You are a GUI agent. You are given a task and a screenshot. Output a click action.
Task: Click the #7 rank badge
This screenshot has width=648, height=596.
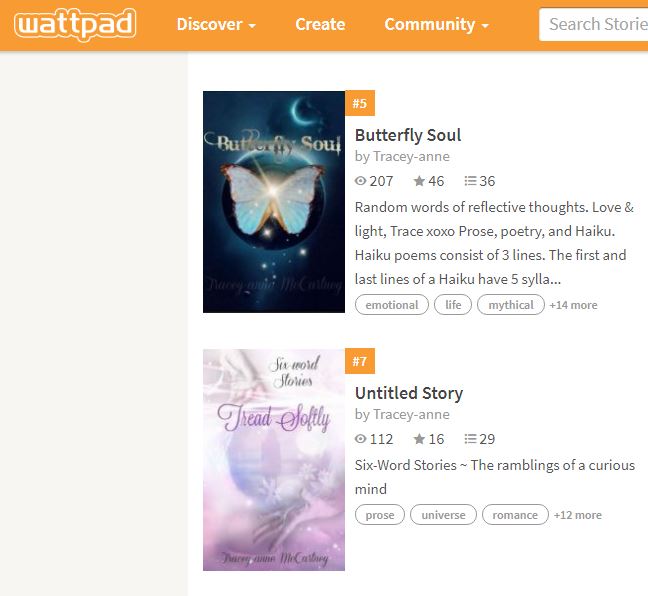[360, 361]
